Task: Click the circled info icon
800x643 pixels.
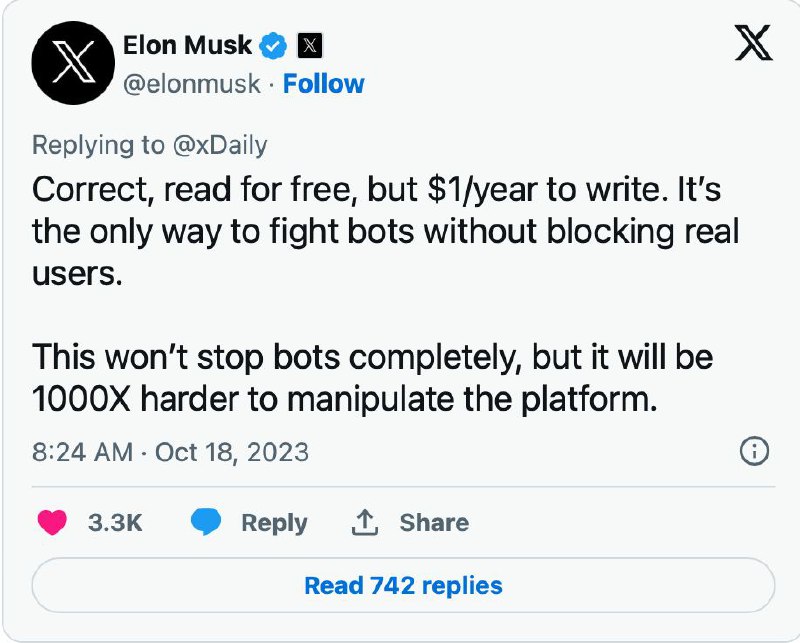Action: [753, 452]
